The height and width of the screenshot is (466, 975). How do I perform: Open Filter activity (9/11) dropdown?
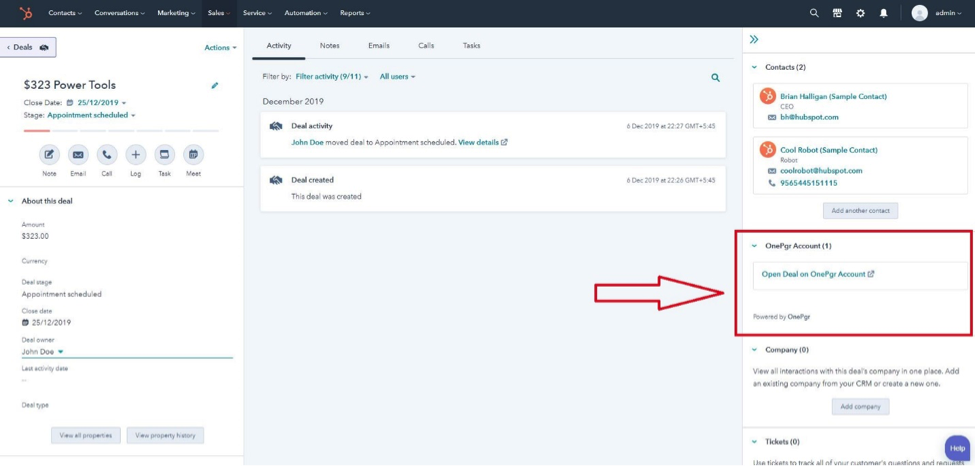(332, 77)
